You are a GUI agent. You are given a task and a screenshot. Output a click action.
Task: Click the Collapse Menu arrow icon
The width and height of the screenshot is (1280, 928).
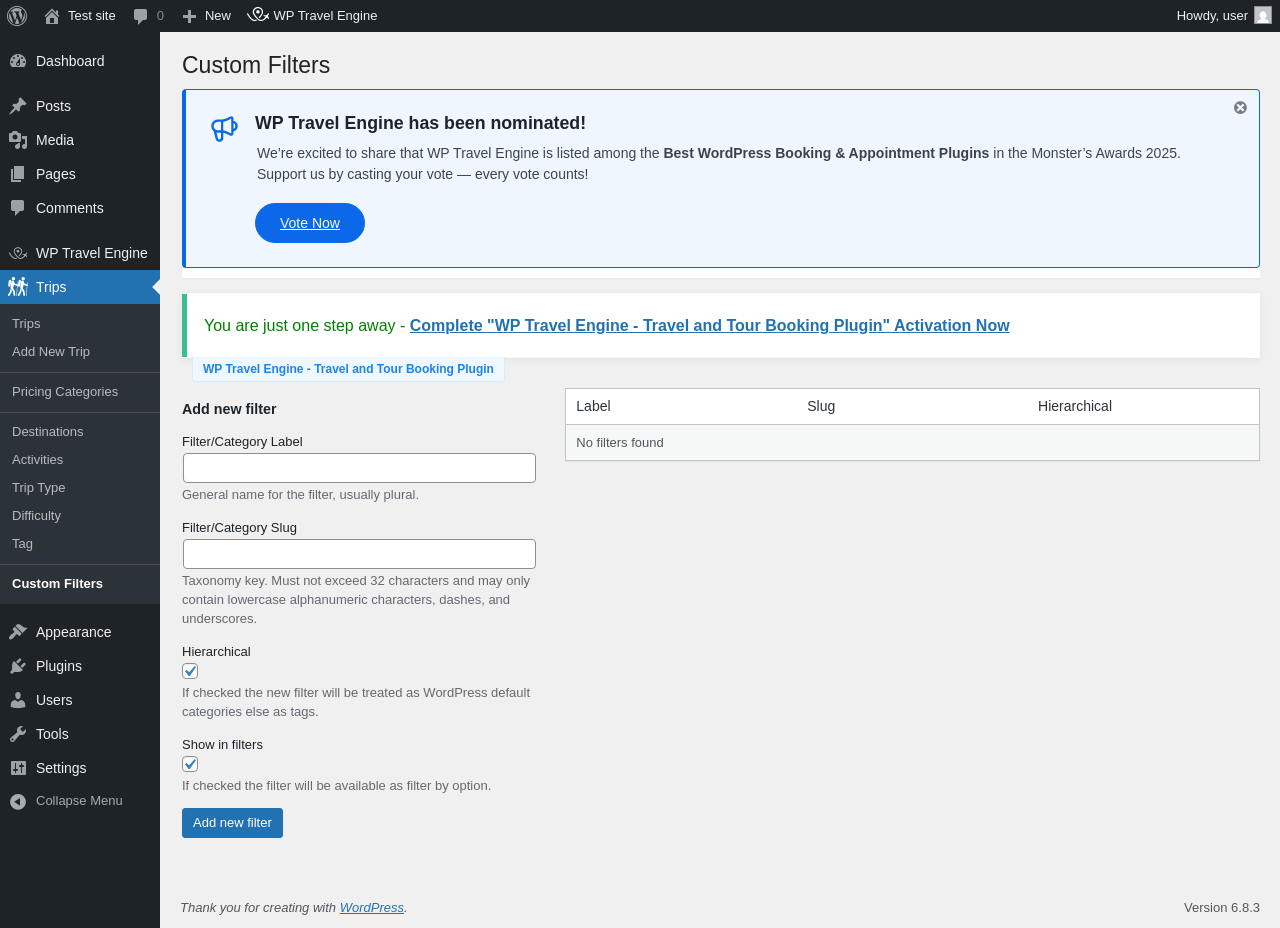(x=18, y=801)
